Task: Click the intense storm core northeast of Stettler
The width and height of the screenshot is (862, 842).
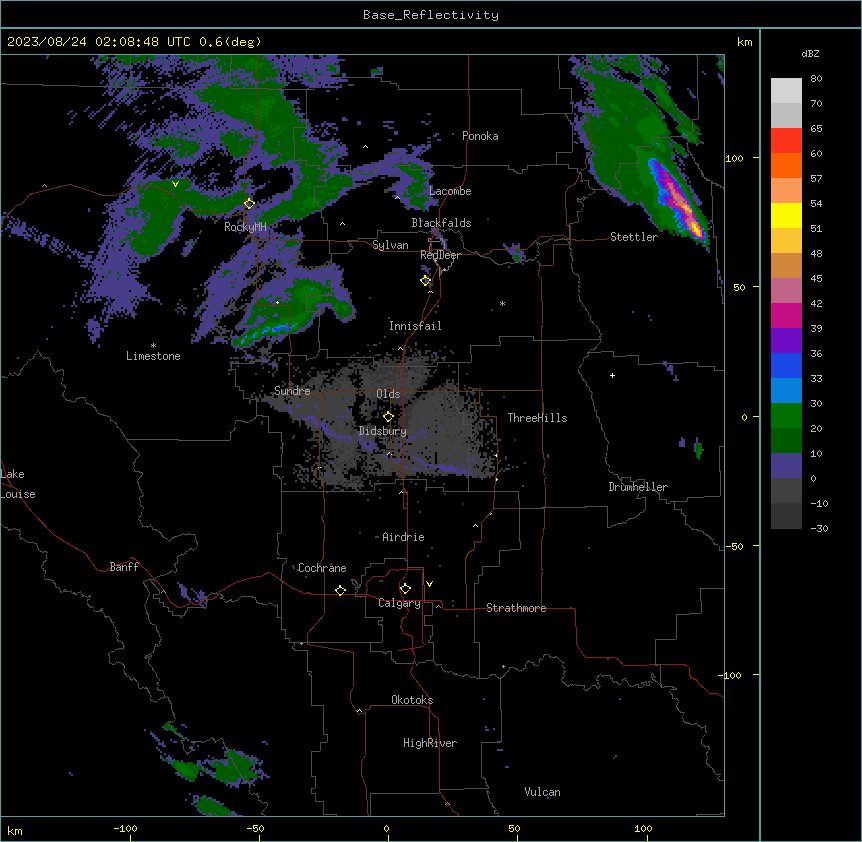Action: pos(677,200)
